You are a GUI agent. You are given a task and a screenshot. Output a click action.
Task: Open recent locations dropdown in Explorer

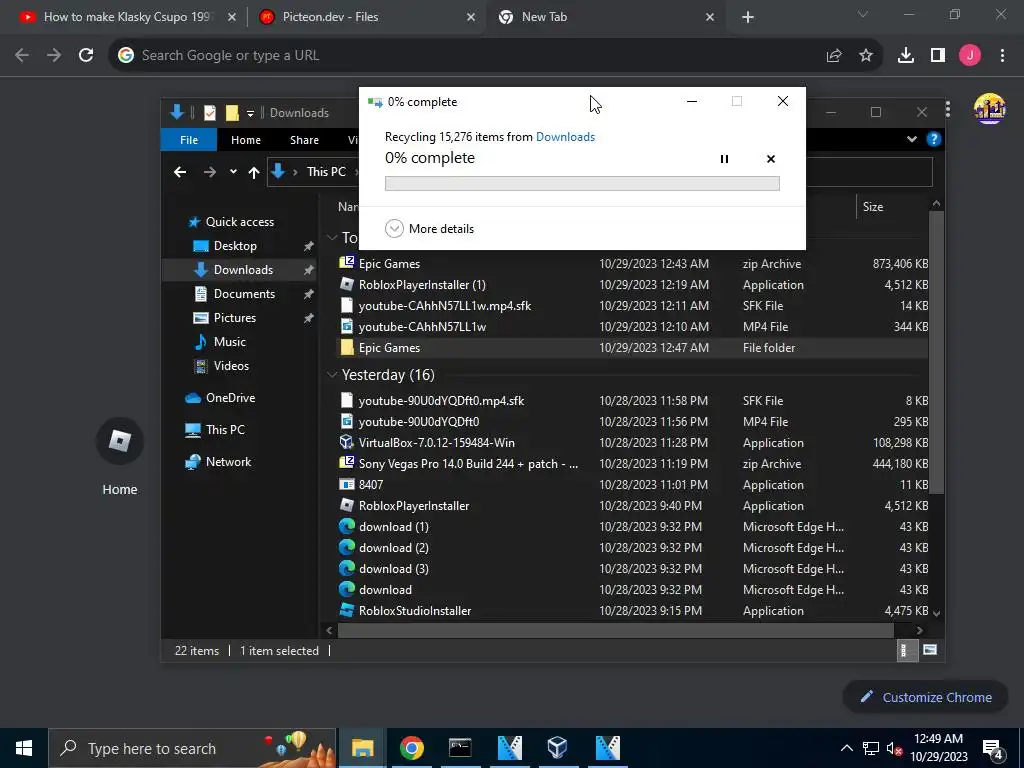[x=233, y=172]
